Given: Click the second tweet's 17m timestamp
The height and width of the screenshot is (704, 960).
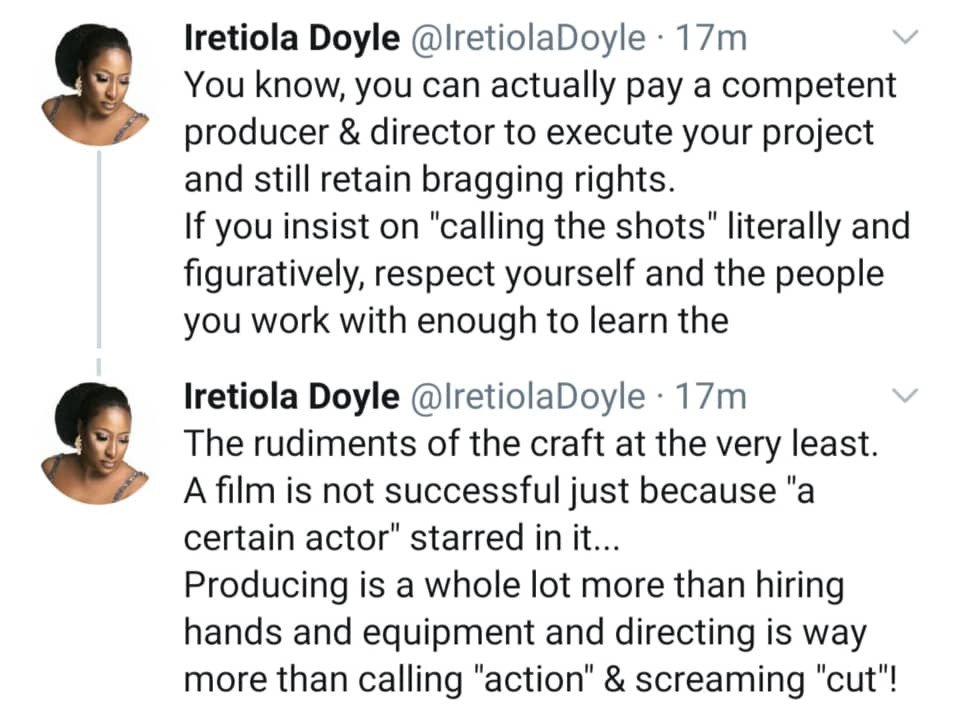Looking at the screenshot, I should 710,397.
